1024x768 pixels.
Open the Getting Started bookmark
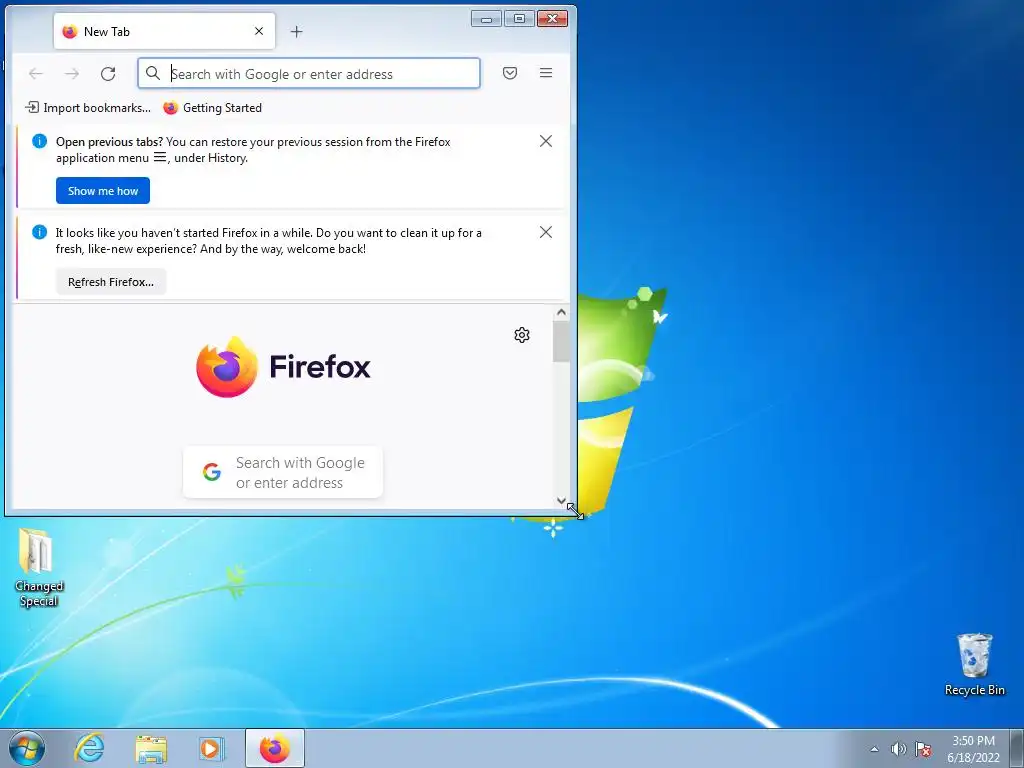pyautogui.click(x=212, y=108)
